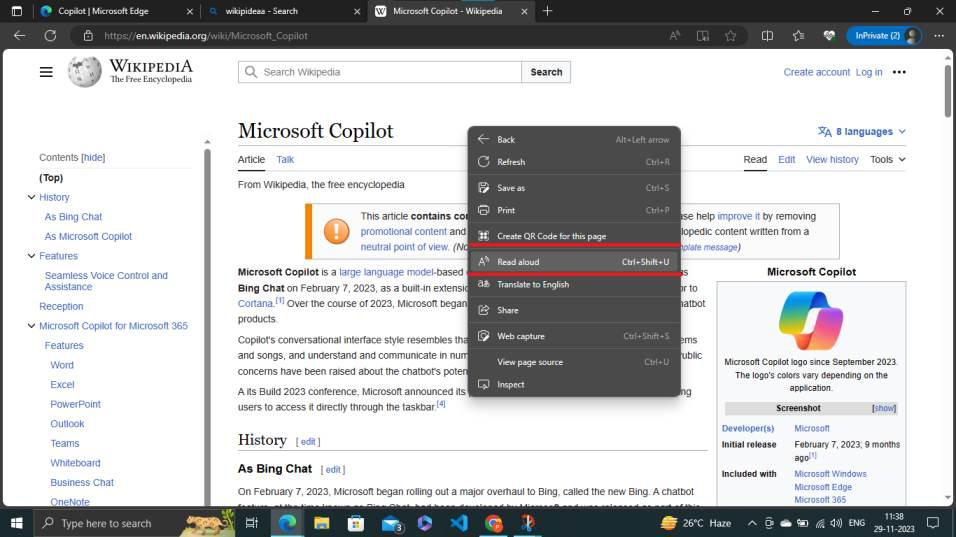
Task: Open Wikipedia personal tools ellipsis
Action: click(899, 72)
